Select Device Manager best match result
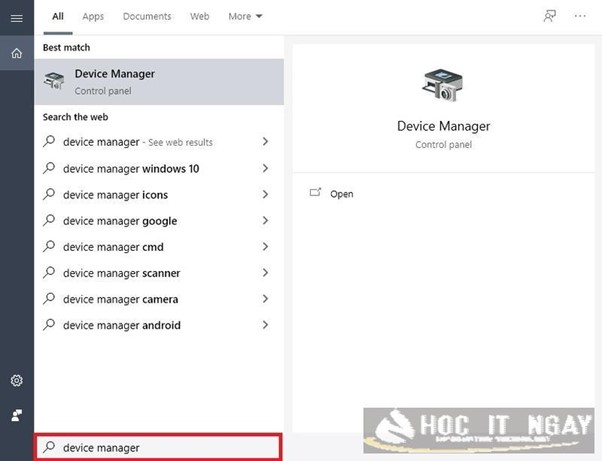Image resolution: width=602 pixels, height=461 pixels. click(159, 82)
